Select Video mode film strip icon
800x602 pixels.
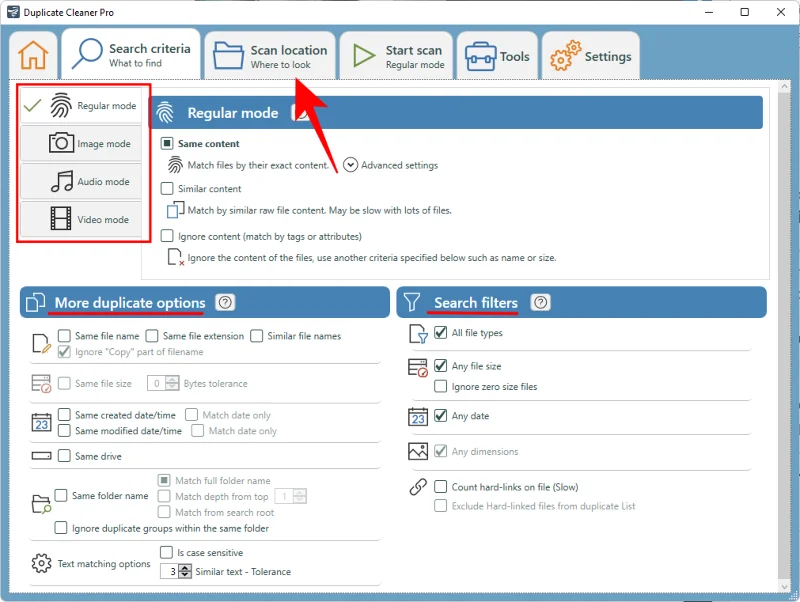click(62, 219)
